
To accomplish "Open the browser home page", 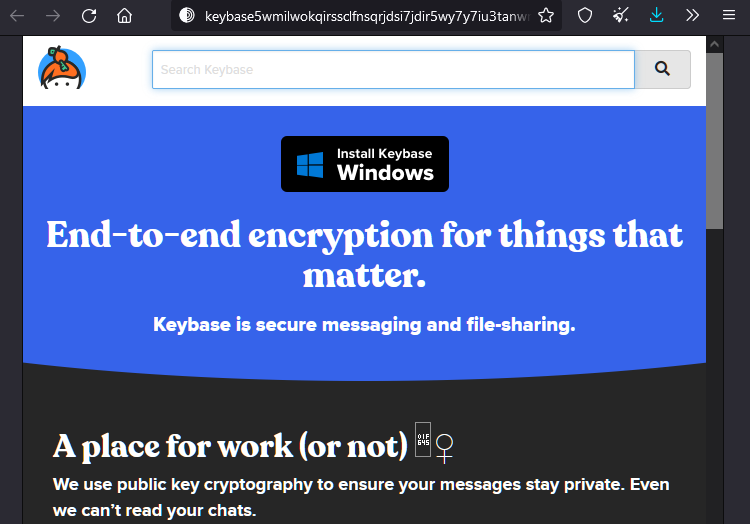I will (124, 16).
